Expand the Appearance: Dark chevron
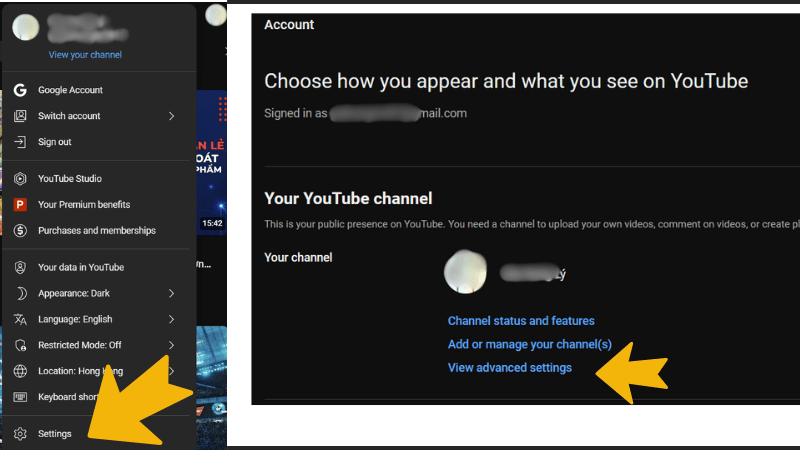 point(171,293)
